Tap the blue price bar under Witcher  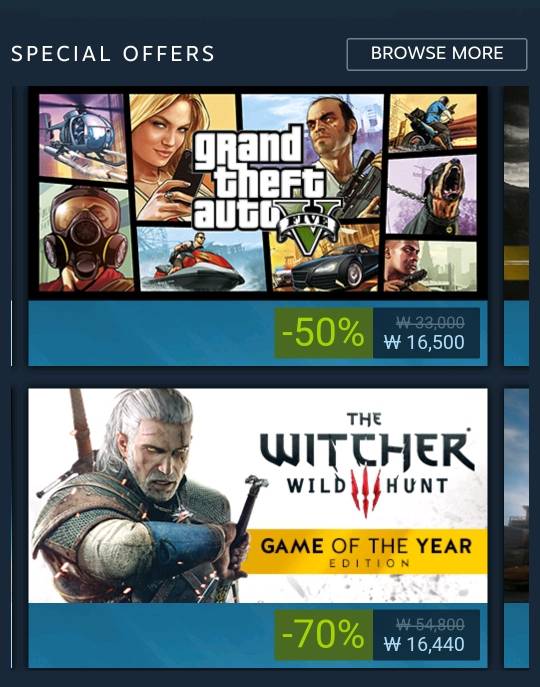point(258,635)
